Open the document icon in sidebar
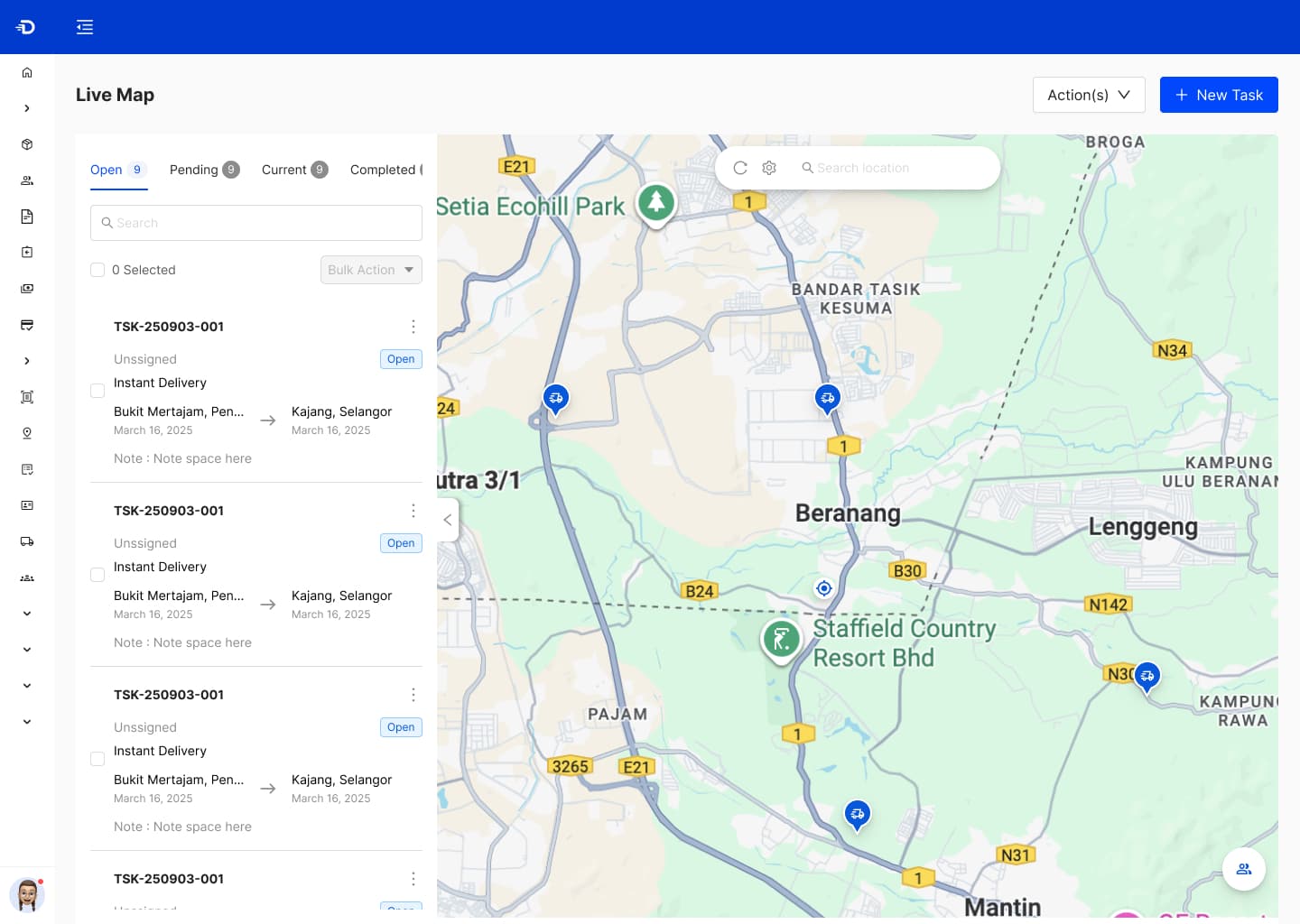The width and height of the screenshot is (1300, 924). [27, 217]
